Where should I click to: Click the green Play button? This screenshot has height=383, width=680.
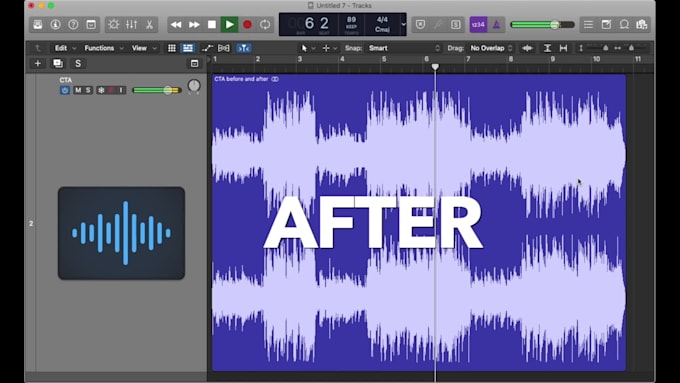[x=229, y=25]
